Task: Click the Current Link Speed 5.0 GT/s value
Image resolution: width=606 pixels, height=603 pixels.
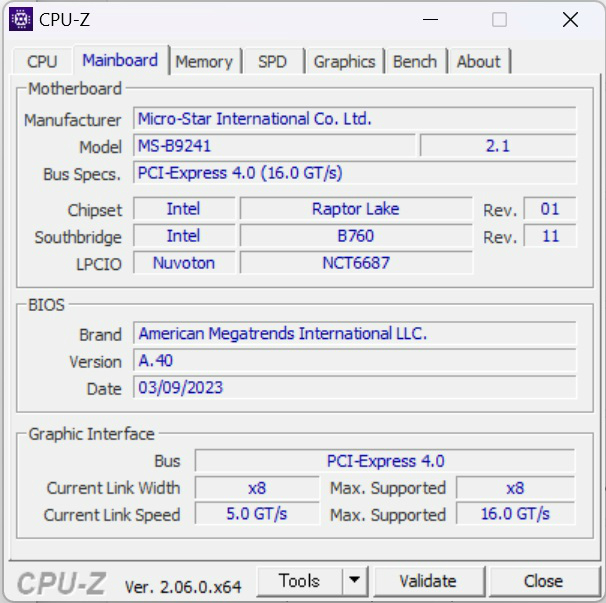Action: coord(257,514)
